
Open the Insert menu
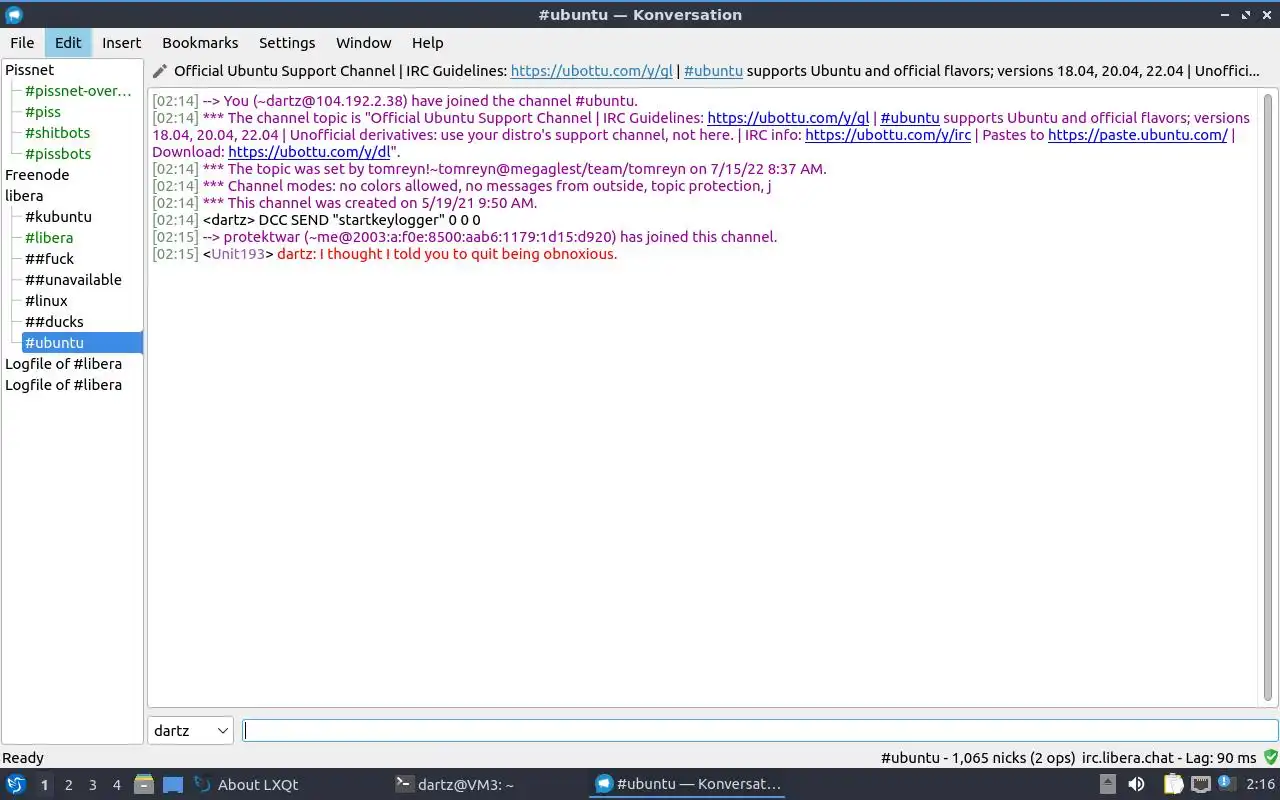point(122,43)
